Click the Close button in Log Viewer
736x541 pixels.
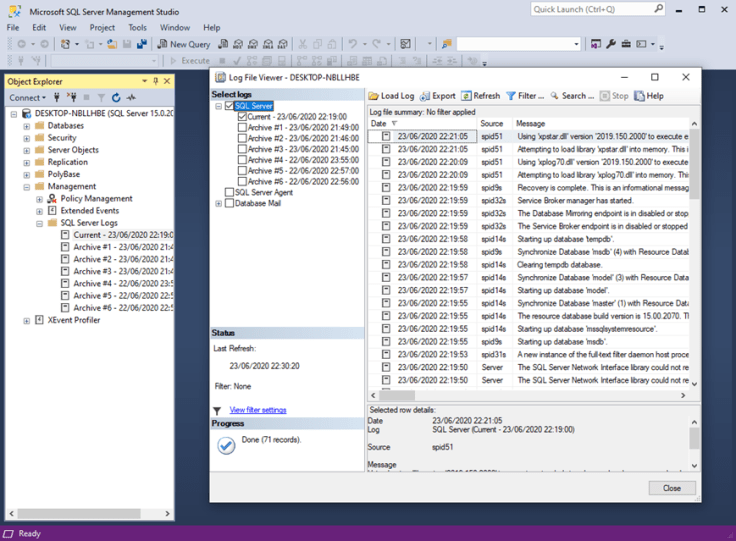tap(671, 488)
